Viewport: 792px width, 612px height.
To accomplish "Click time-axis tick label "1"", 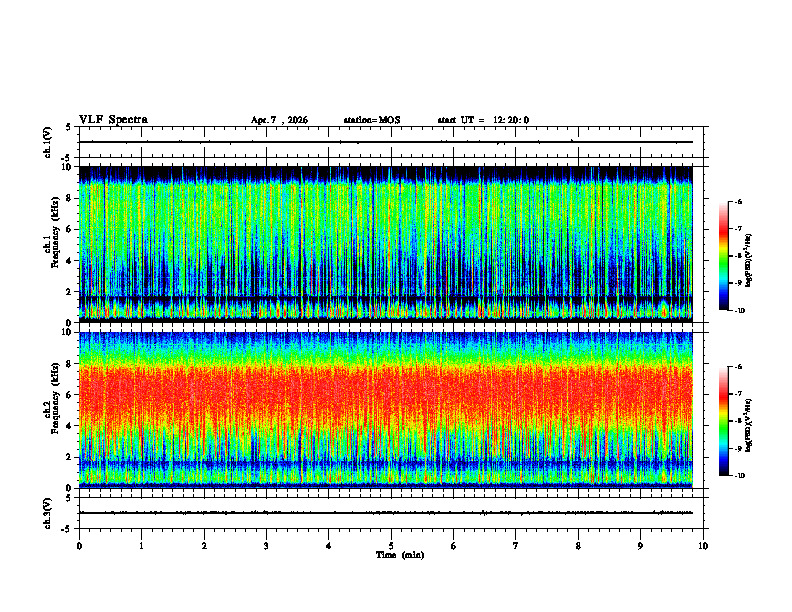I will click(141, 546).
